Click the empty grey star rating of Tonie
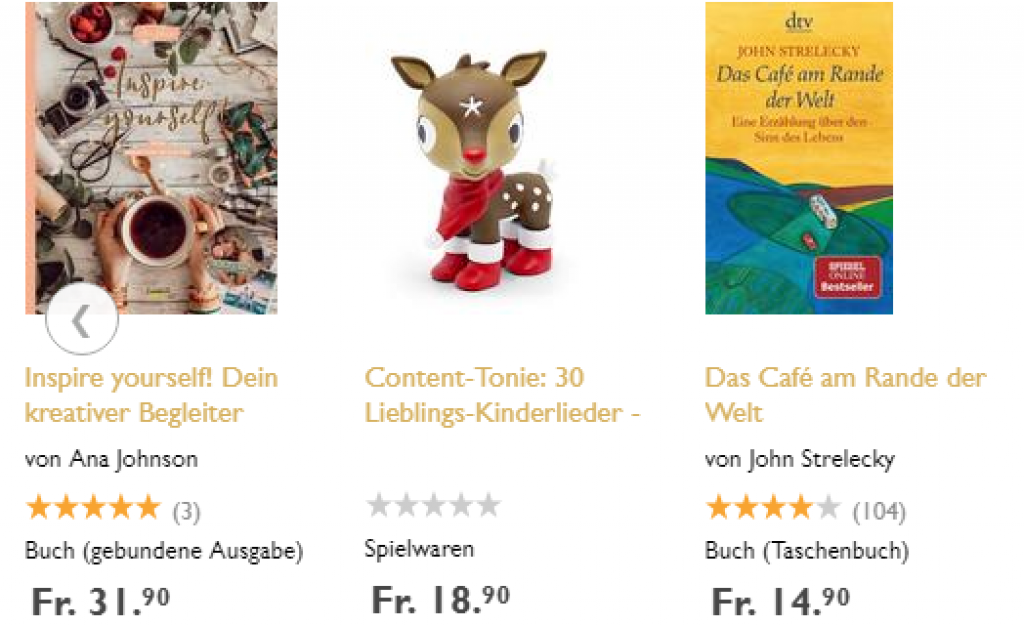Viewport: 1024px width, 625px height. (434, 505)
